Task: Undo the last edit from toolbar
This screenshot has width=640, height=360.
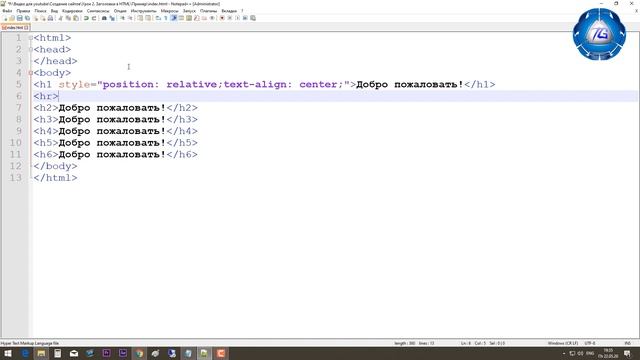Action: point(86,18)
